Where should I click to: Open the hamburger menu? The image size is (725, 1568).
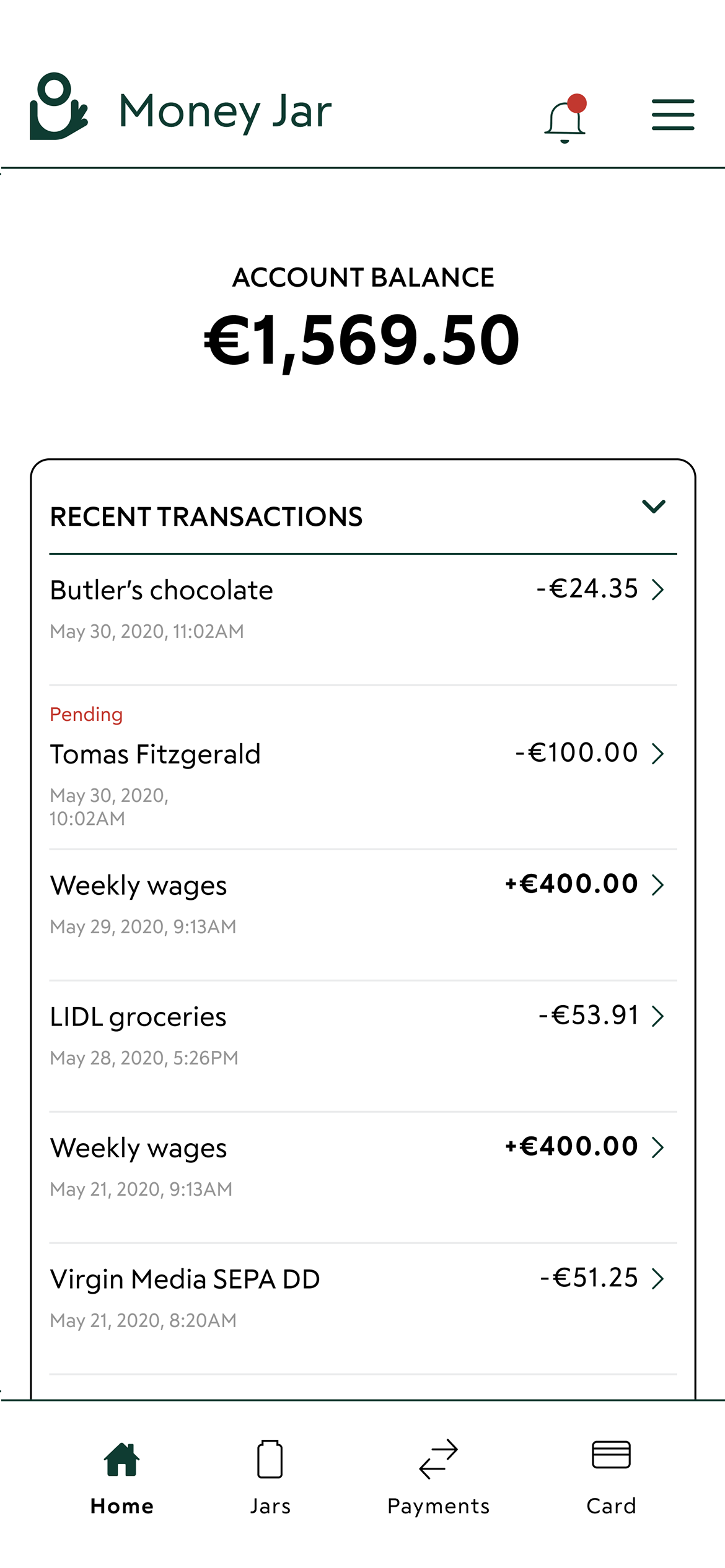672,115
